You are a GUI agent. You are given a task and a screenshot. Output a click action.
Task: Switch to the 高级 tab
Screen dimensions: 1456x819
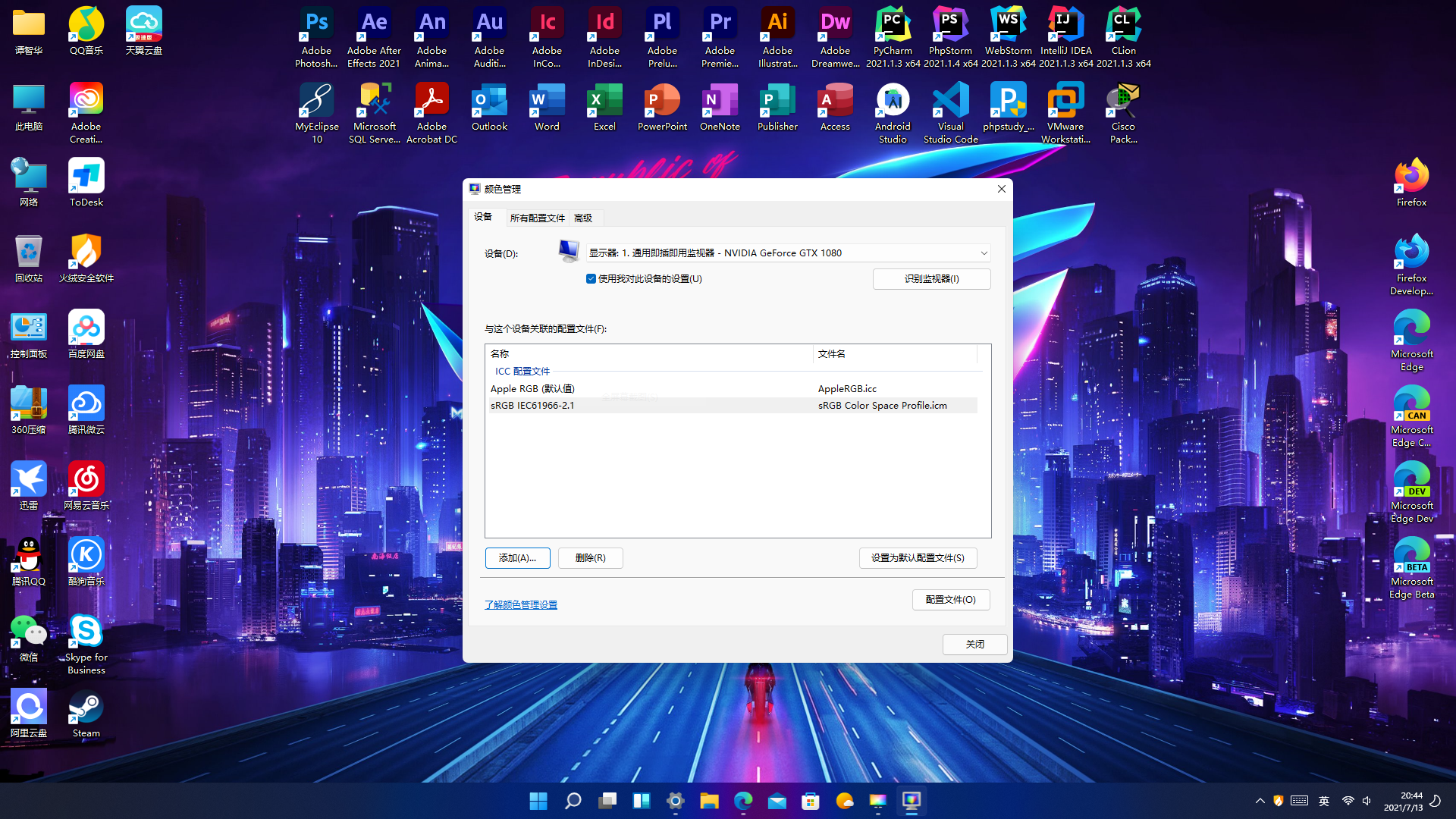(582, 218)
